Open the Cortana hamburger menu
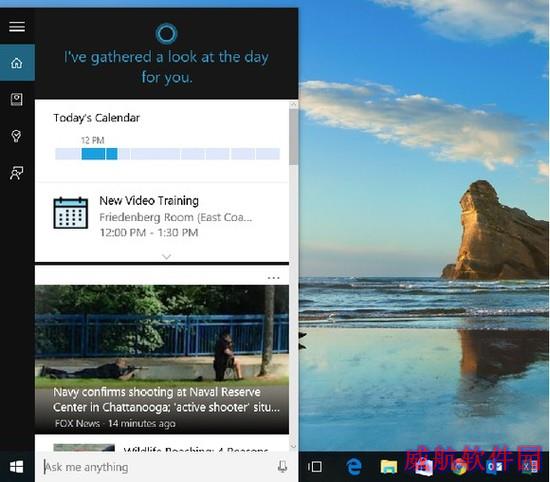The image size is (550, 482). coord(17,27)
